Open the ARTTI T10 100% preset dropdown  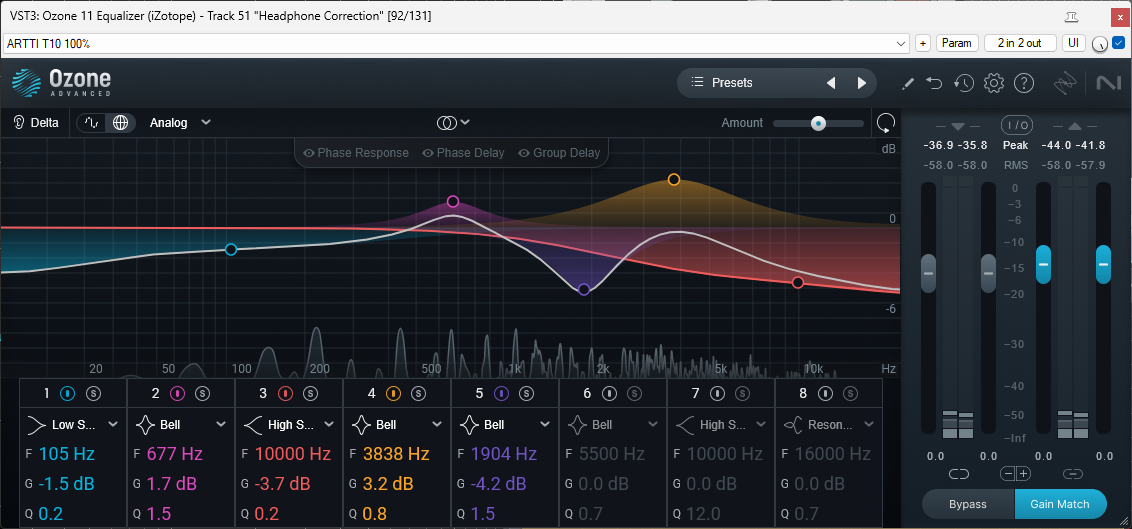(456, 43)
